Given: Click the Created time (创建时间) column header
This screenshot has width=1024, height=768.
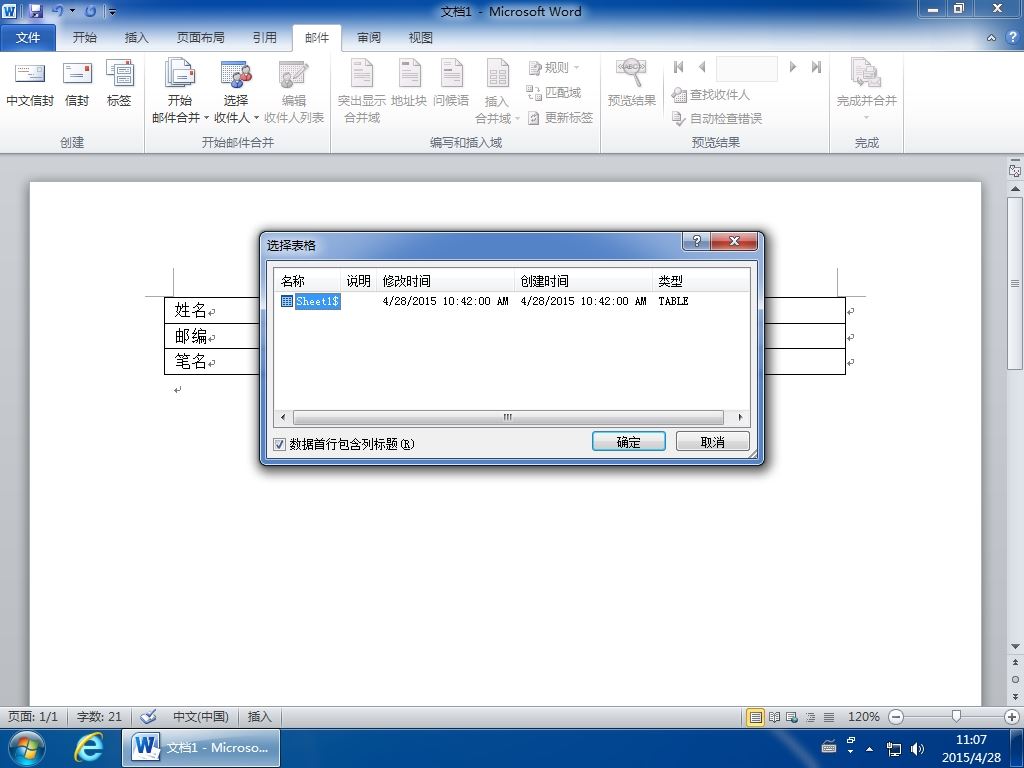Looking at the screenshot, I should pos(583,281).
